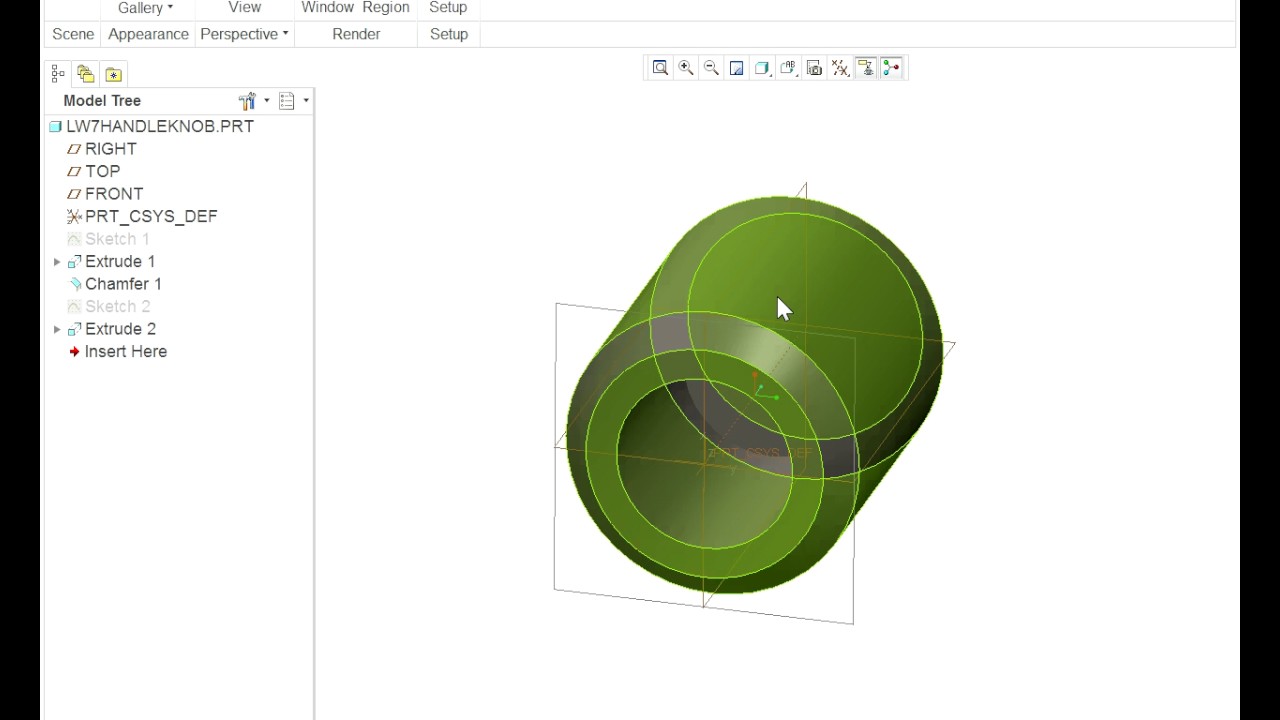Toggle the Spin Center display icon
Image resolution: width=1280 pixels, height=720 pixels.
[x=892, y=68]
